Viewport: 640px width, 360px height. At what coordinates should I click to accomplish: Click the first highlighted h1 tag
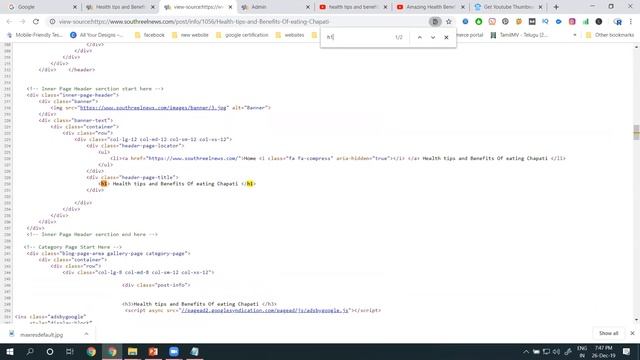pos(104,184)
